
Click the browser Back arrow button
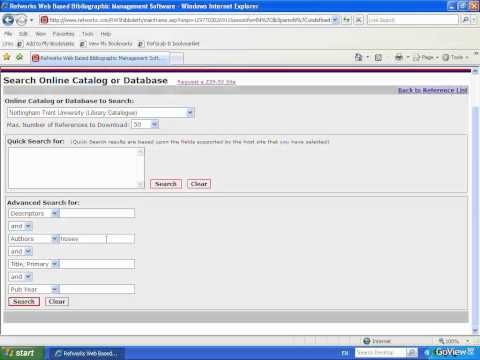click(8, 20)
